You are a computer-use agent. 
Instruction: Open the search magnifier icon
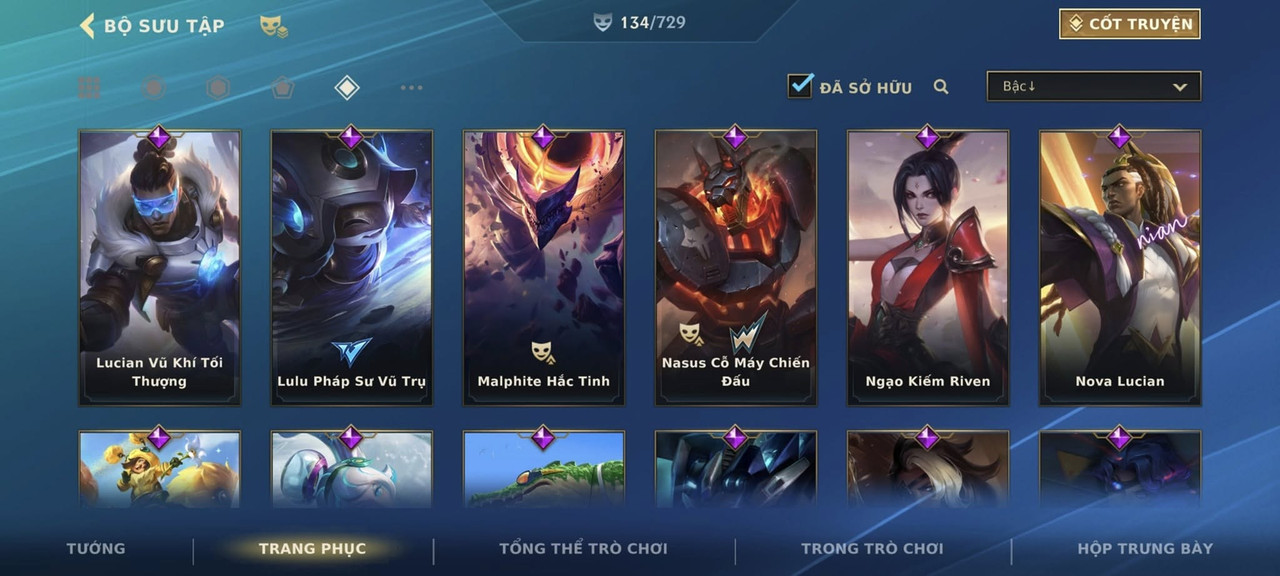pos(941,87)
